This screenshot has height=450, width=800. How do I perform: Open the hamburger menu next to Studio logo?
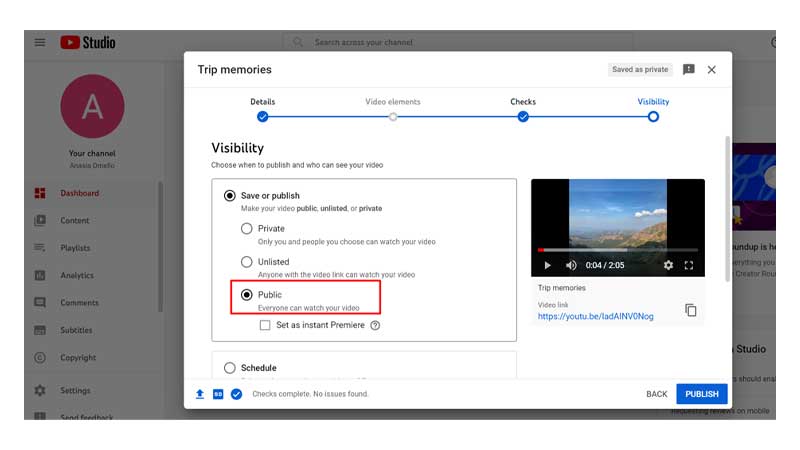point(40,42)
